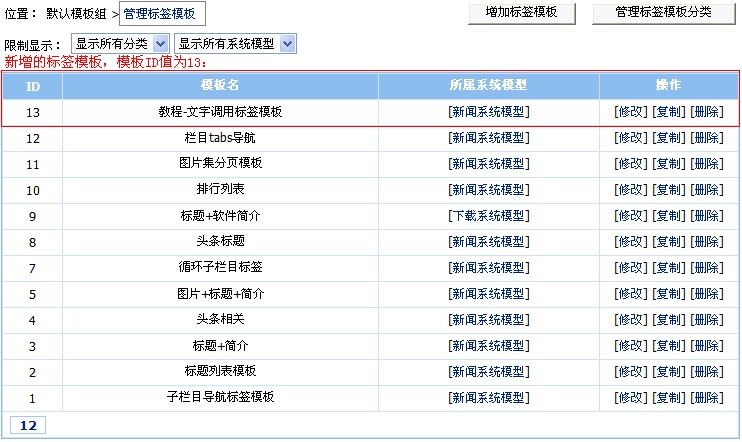Click 修改 for template ID 13
The width and height of the screenshot is (742, 442).
tap(630, 112)
